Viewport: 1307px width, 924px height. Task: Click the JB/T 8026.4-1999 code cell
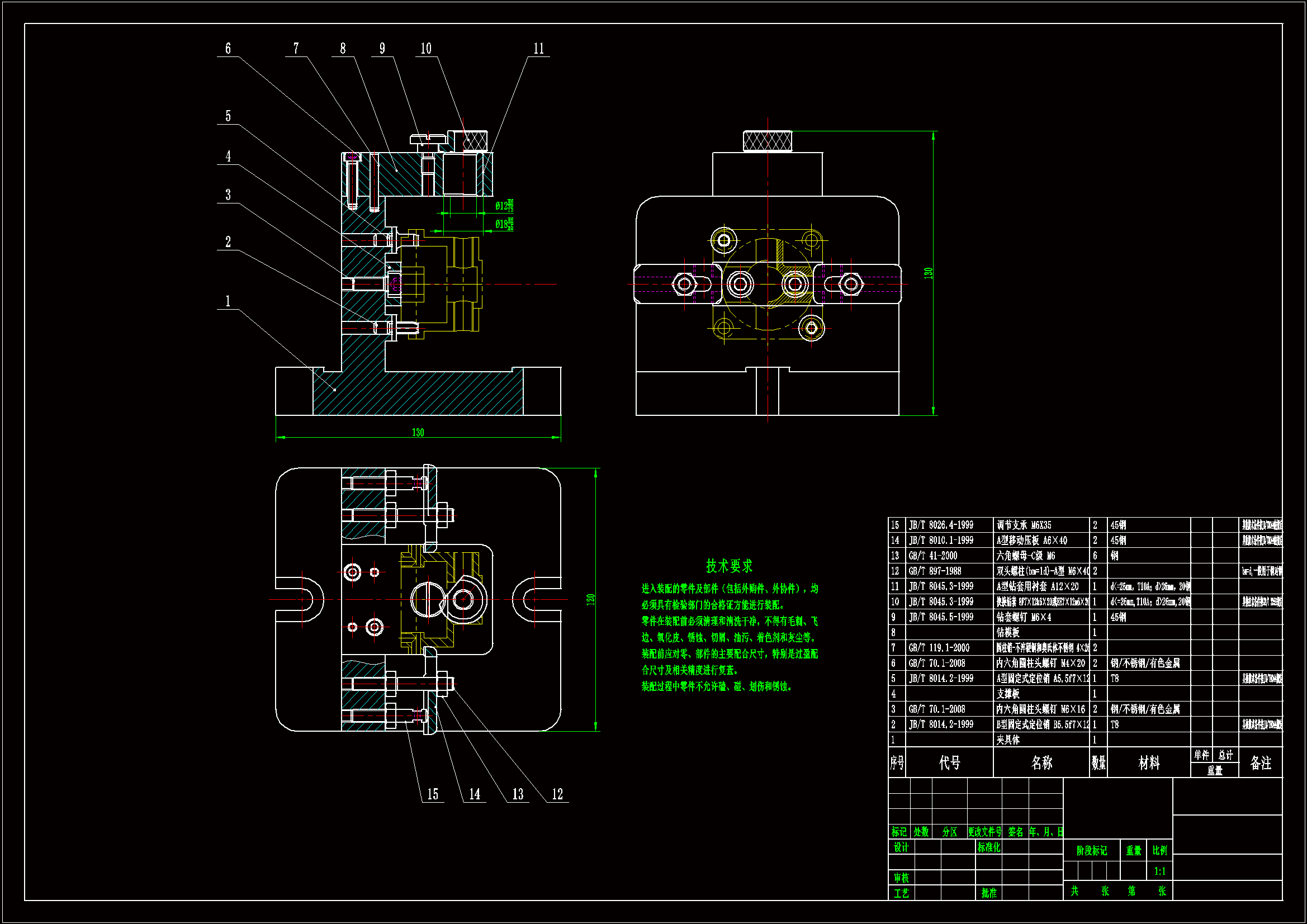click(x=941, y=525)
